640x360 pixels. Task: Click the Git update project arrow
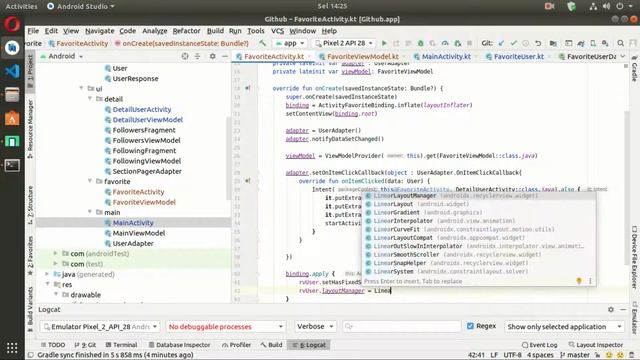point(501,43)
